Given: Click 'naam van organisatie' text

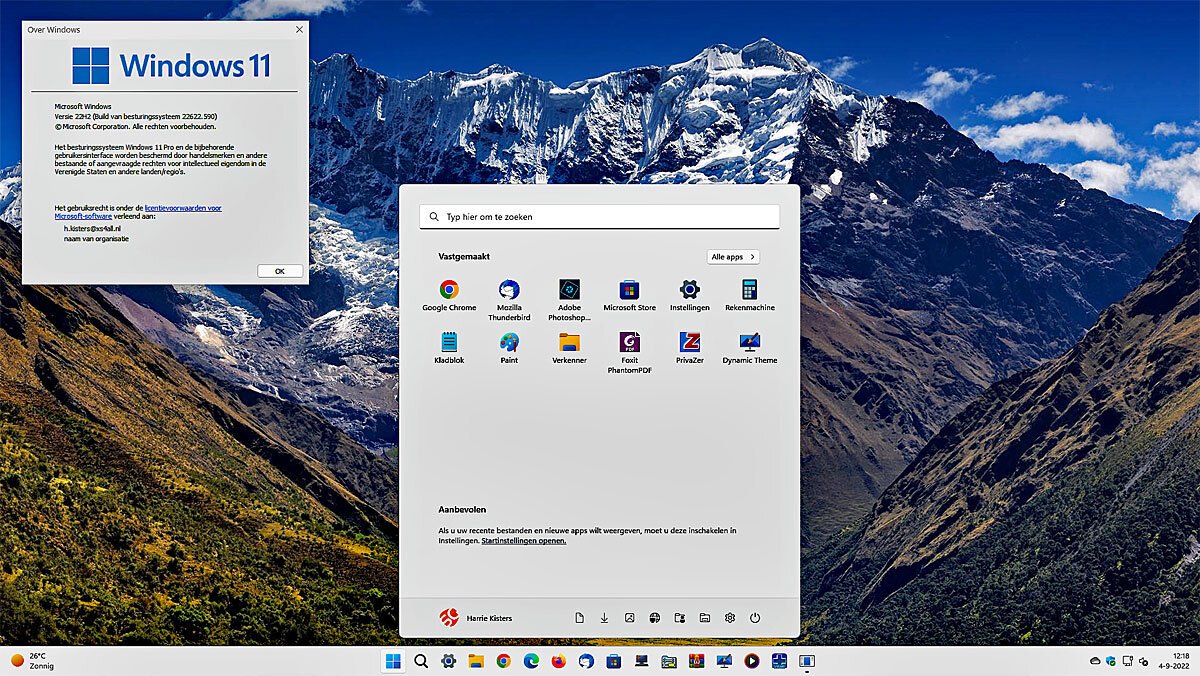Looking at the screenshot, I should point(96,239).
